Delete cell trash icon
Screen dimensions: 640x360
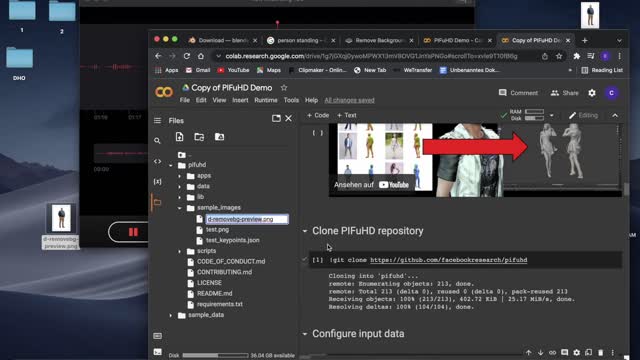click(x=600, y=352)
